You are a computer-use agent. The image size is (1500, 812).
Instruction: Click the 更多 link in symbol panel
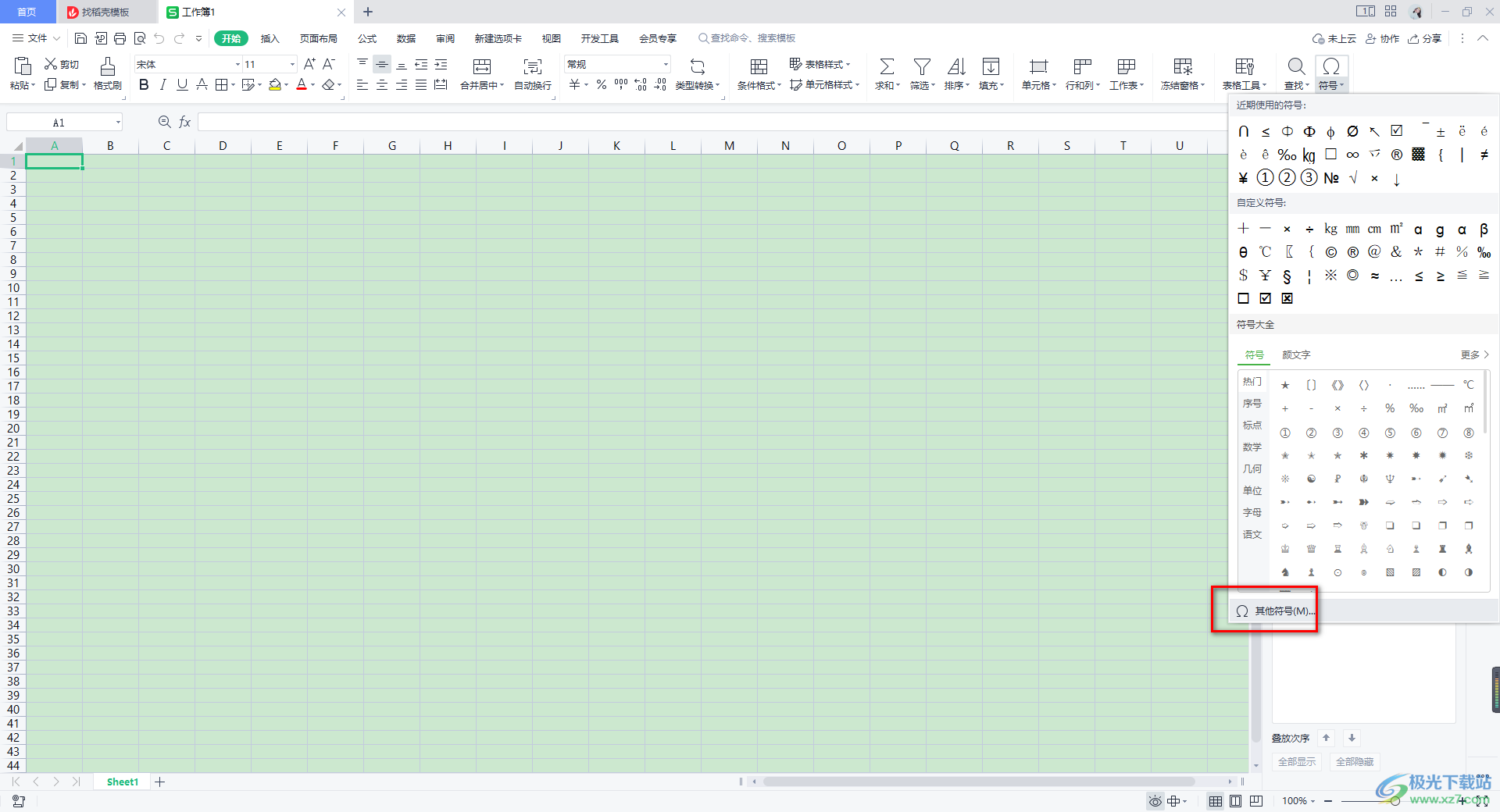[x=1475, y=354]
